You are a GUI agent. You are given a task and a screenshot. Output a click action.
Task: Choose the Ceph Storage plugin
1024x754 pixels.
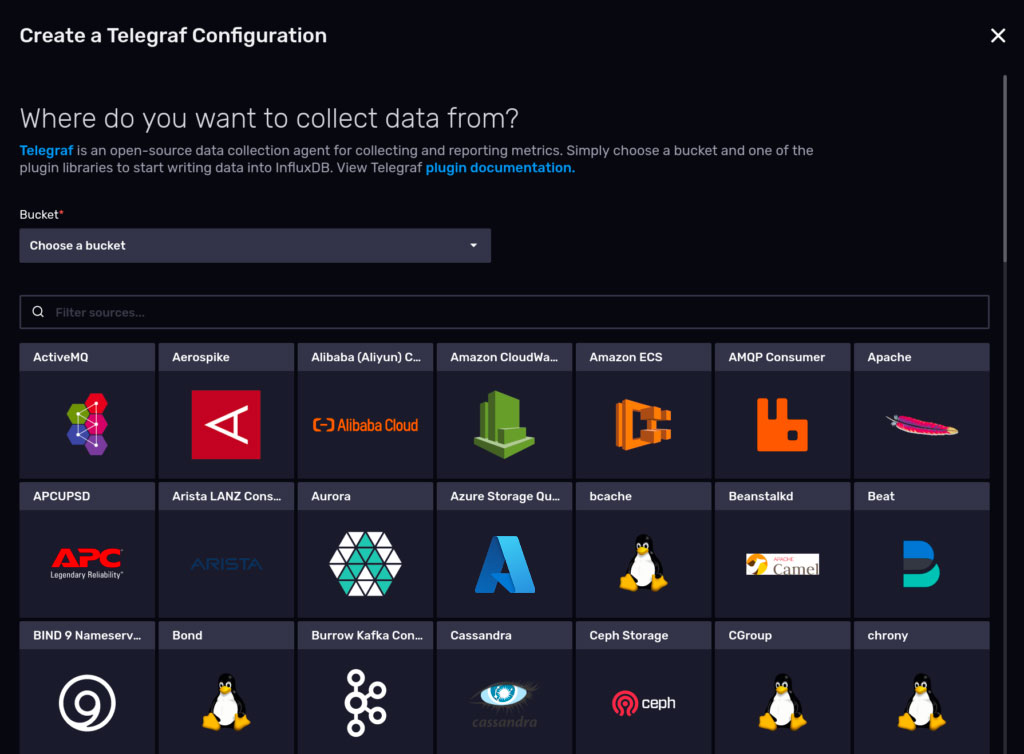pyautogui.click(x=643, y=690)
